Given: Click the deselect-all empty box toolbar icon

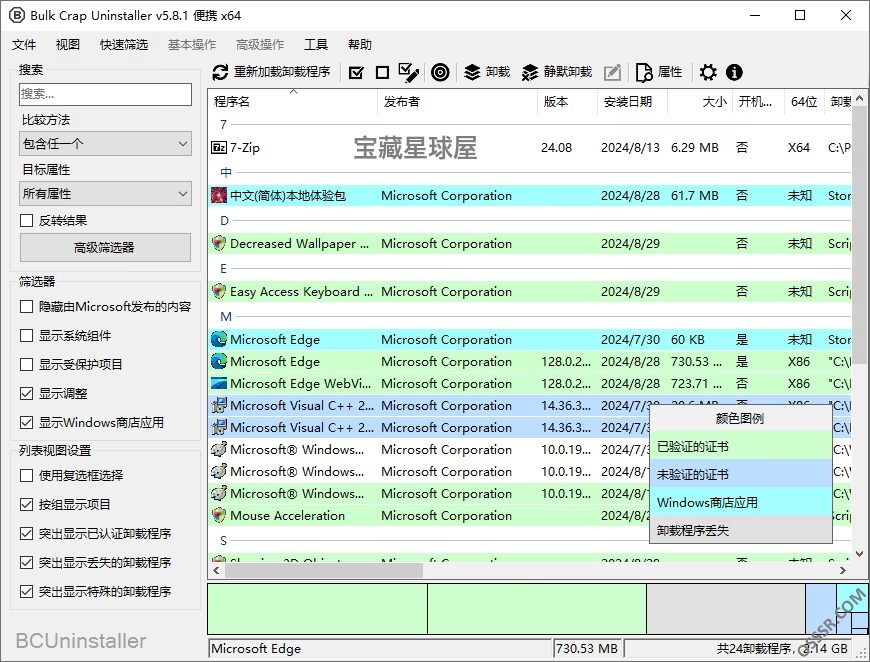Looking at the screenshot, I should pos(382,72).
